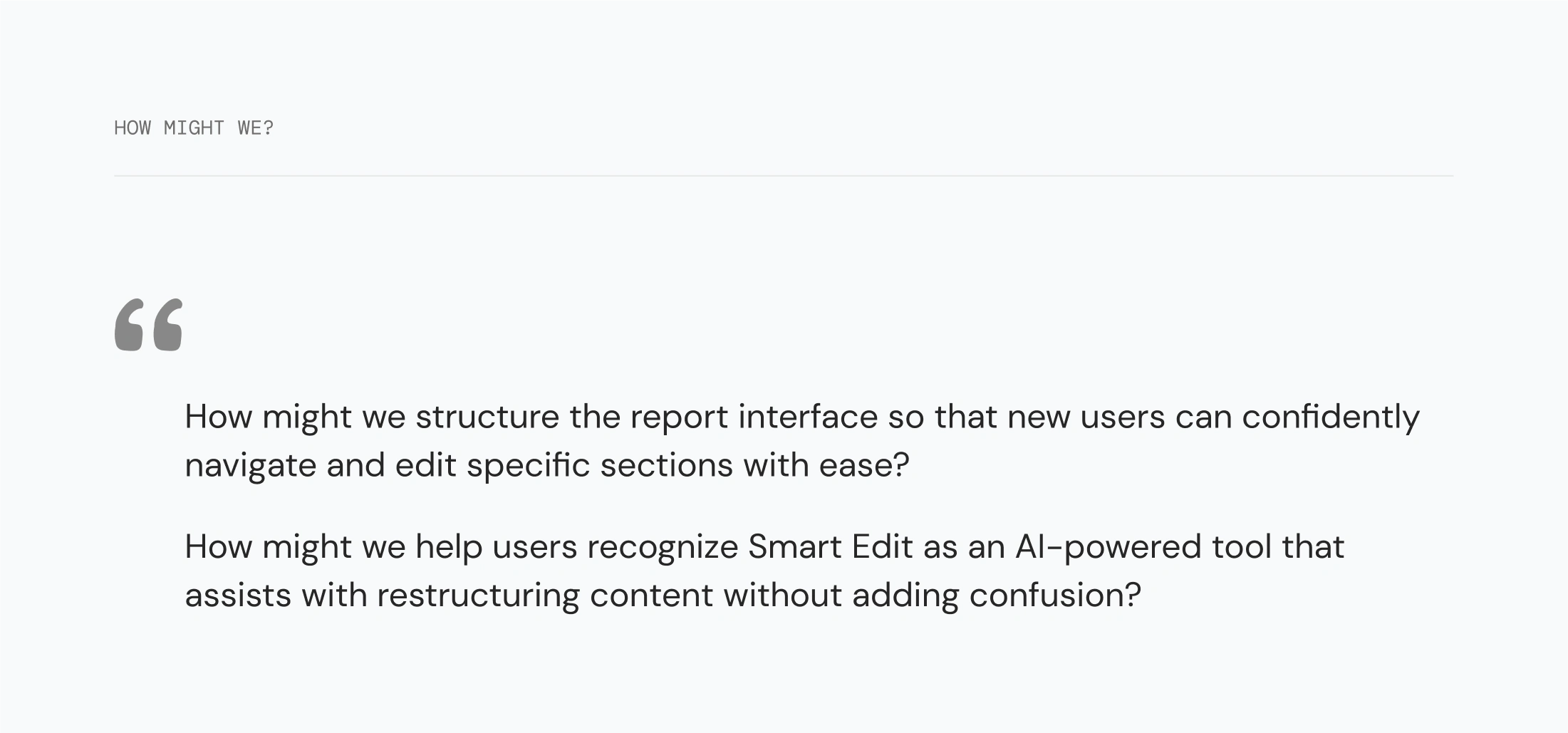The width and height of the screenshot is (1568, 733).
Task: Click the words "Smart Edit" in the quote
Action: (x=830, y=547)
